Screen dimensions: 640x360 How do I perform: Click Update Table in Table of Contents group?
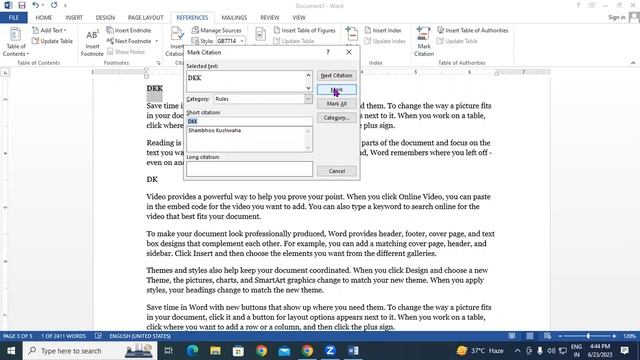pyautogui.click(x=52, y=41)
